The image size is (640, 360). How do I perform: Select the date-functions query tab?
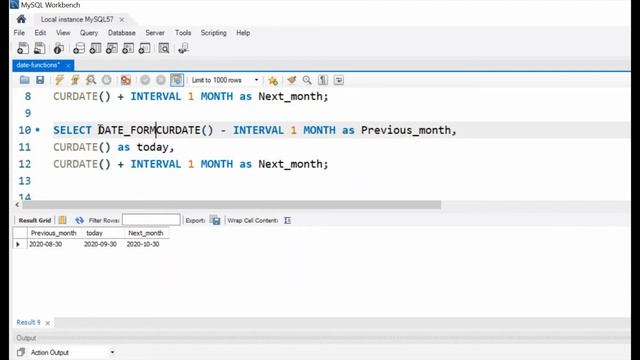click(38, 65)
